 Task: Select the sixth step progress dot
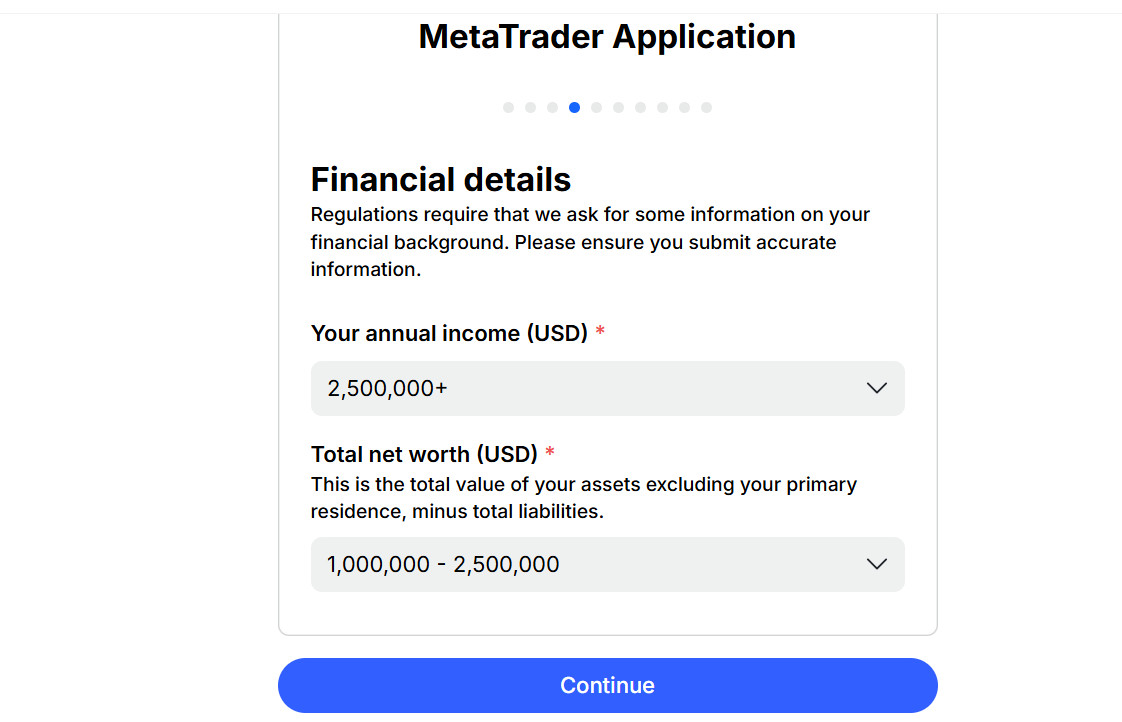(x=618, y=108)
